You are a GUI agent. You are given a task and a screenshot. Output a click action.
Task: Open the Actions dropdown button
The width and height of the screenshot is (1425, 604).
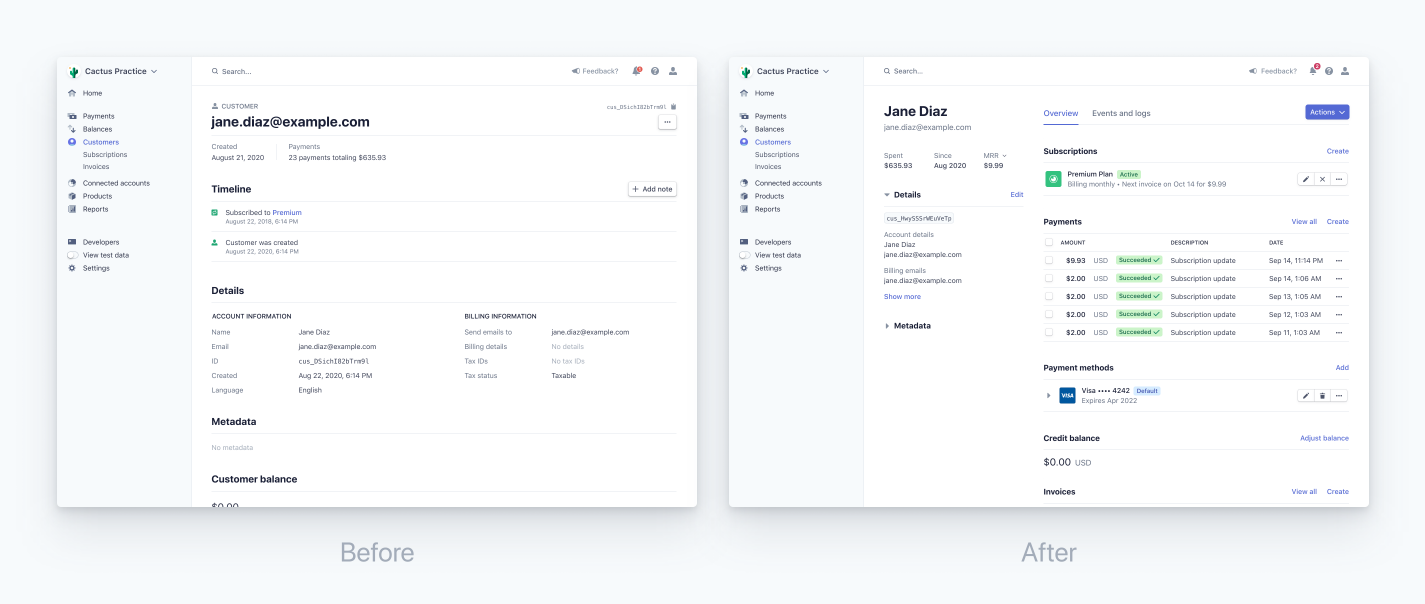click(1327, 112)
